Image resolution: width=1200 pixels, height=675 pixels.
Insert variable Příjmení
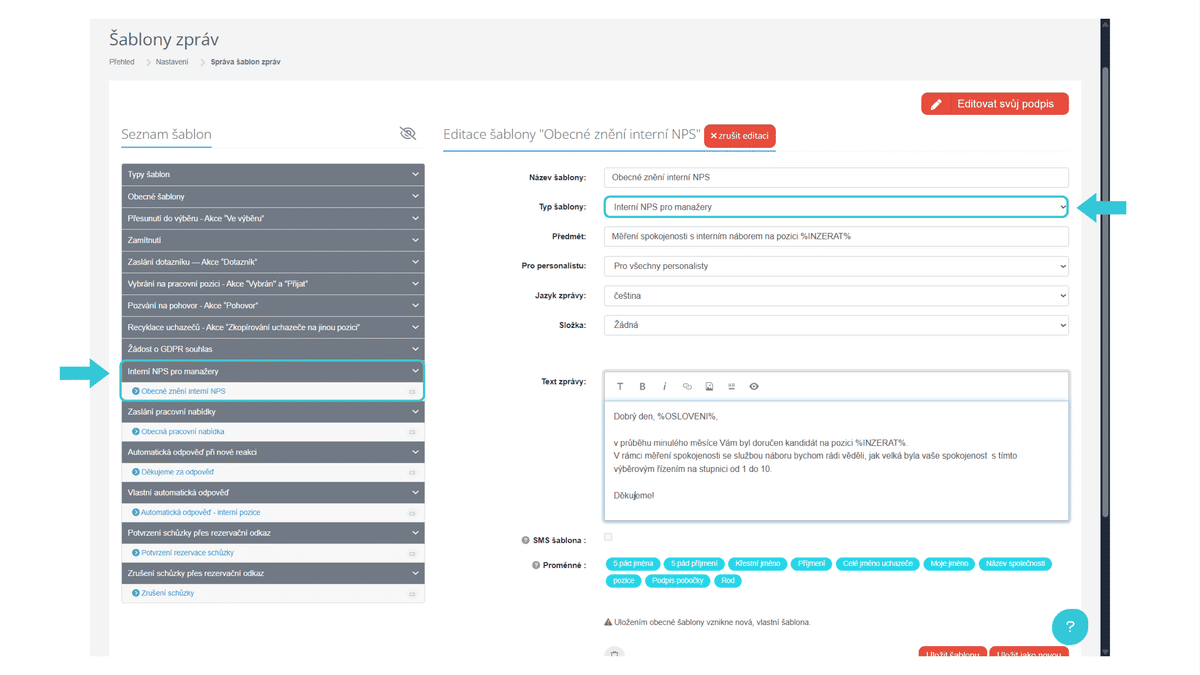click(x=811, y=564)
